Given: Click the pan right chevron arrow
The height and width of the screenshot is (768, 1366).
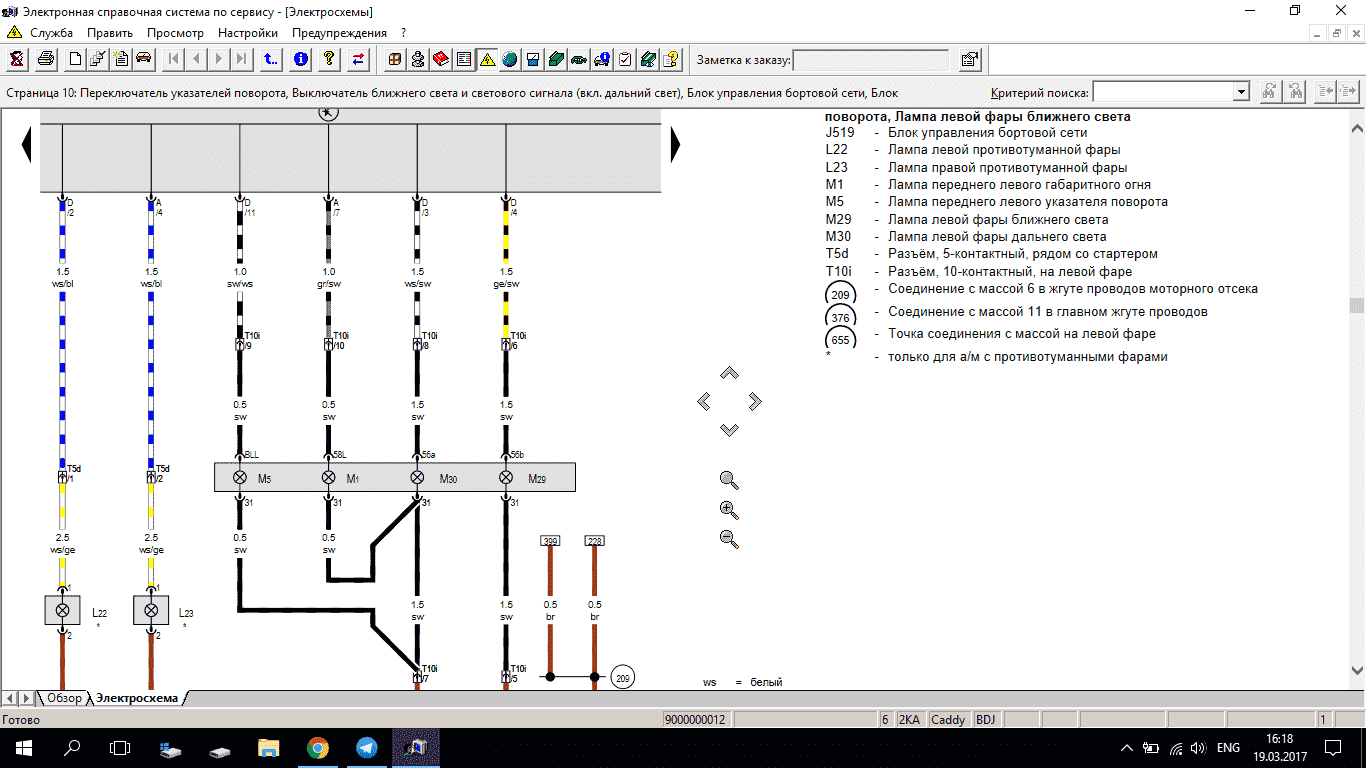Looking at the screenshot, I should (x=755, y=401).
